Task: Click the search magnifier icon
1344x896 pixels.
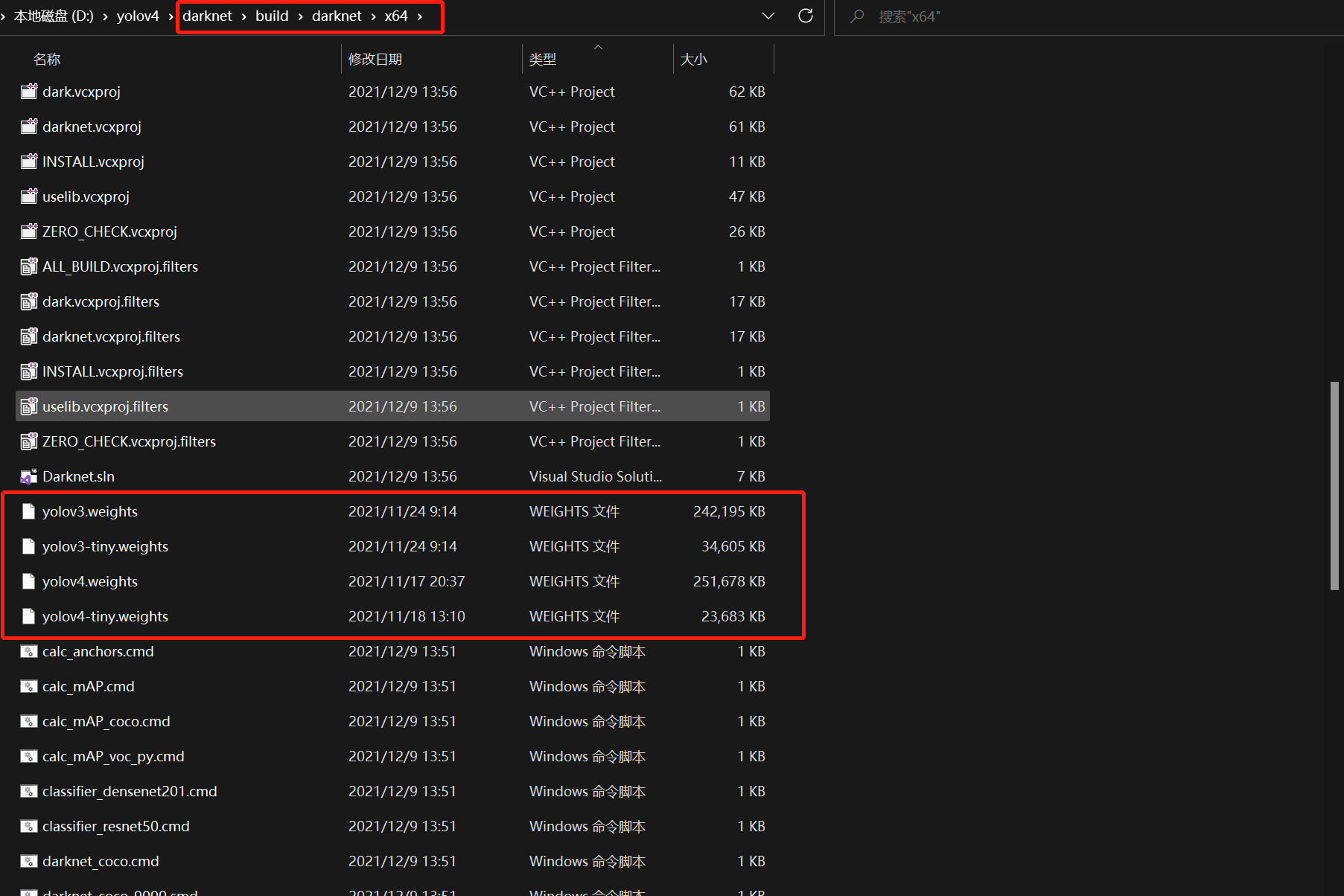Action: [x=856, y=16]
